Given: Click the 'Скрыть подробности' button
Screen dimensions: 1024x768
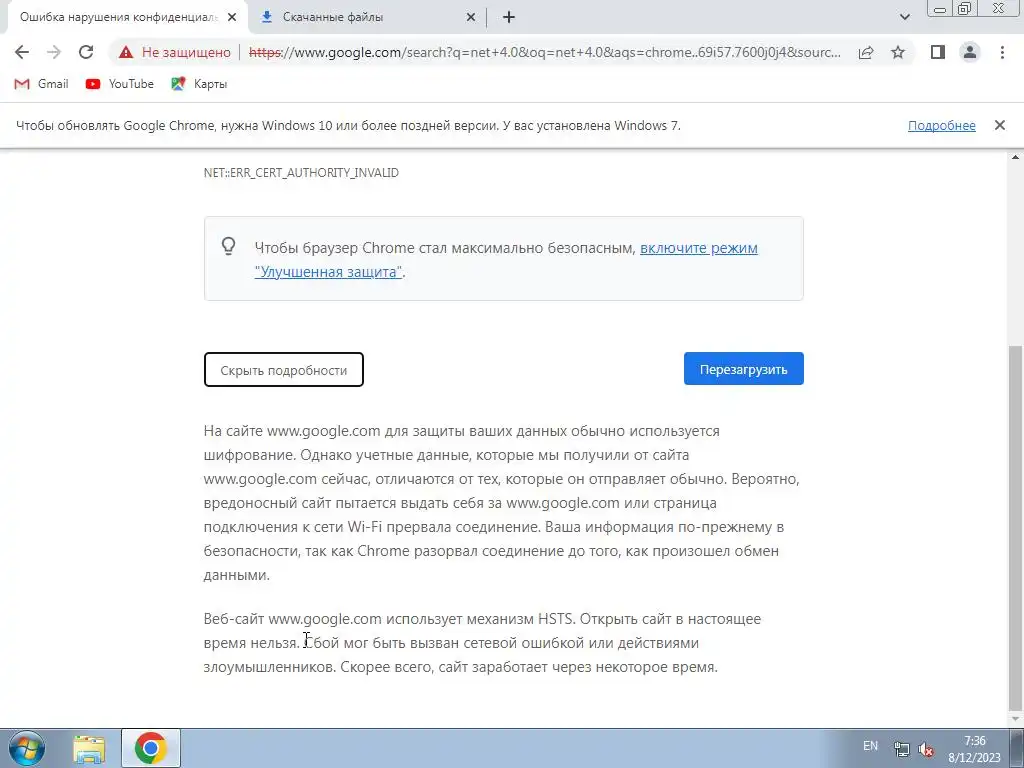Looking at the screenshot, I should 283,370.
